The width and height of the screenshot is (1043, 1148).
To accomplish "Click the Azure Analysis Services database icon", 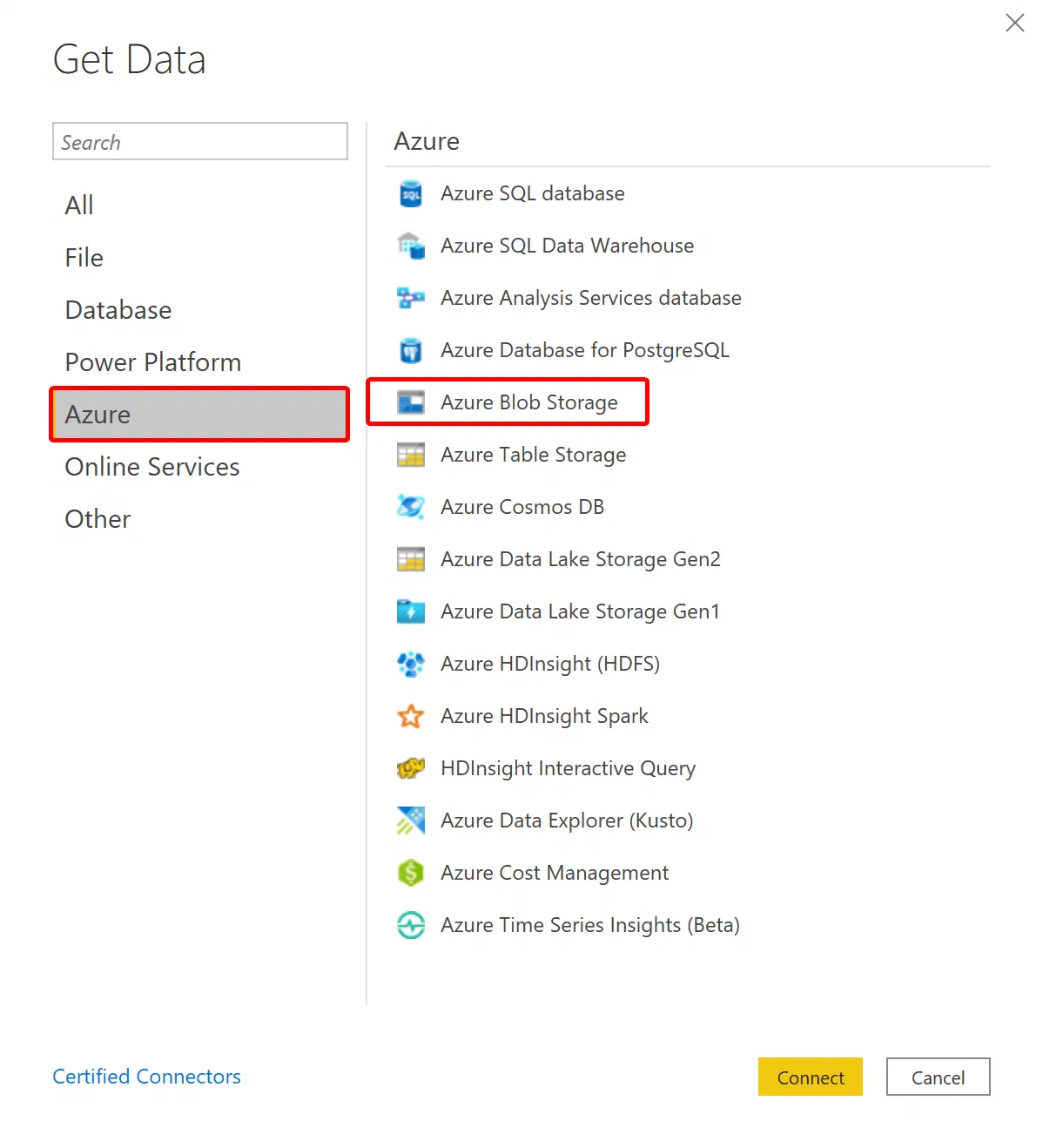I will click(x=410, y=298).
